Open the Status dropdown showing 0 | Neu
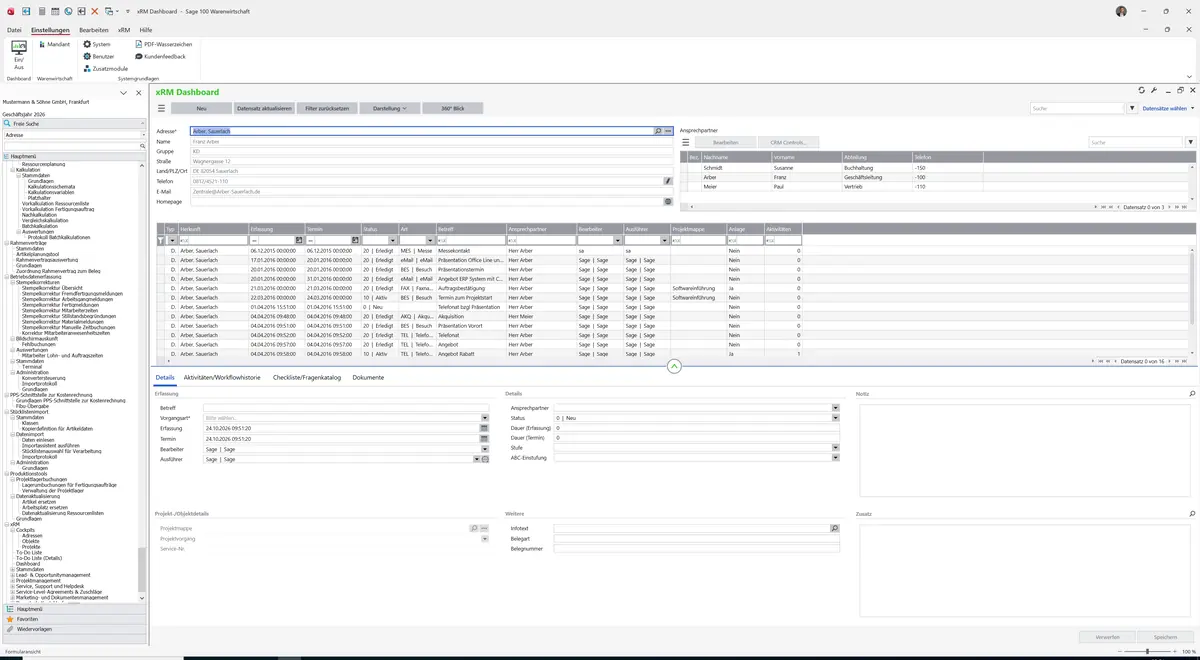 [x=835, y=418]
